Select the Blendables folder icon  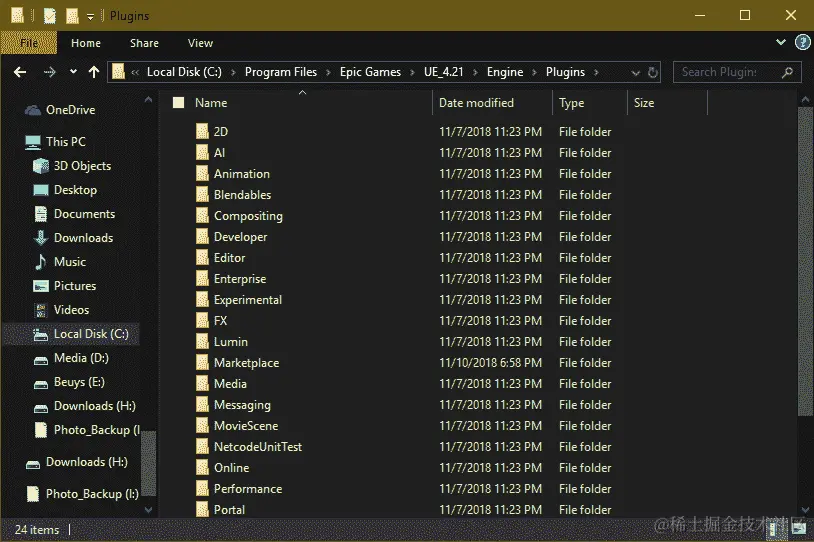[x=202, y=195]
